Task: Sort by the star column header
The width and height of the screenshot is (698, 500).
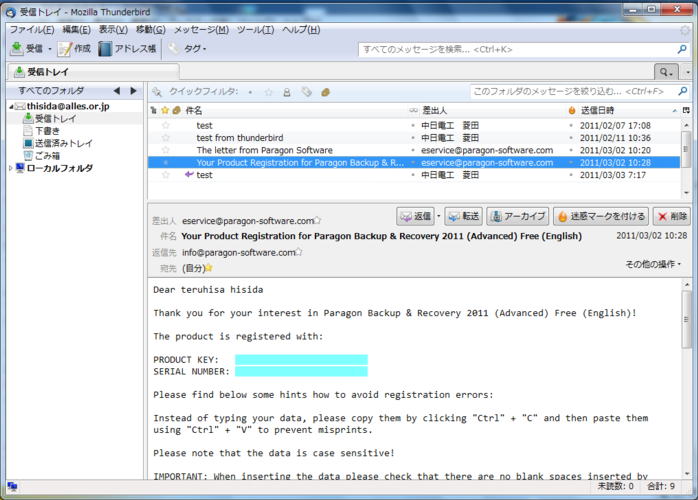Action: (165, 110)
